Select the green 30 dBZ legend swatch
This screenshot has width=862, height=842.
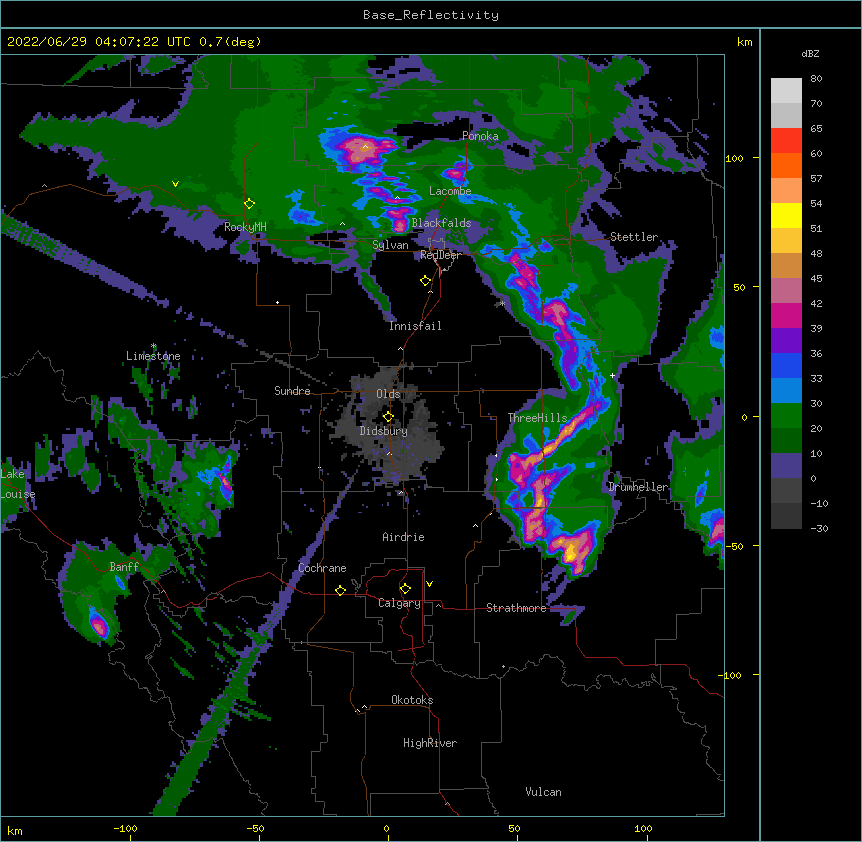786,416
